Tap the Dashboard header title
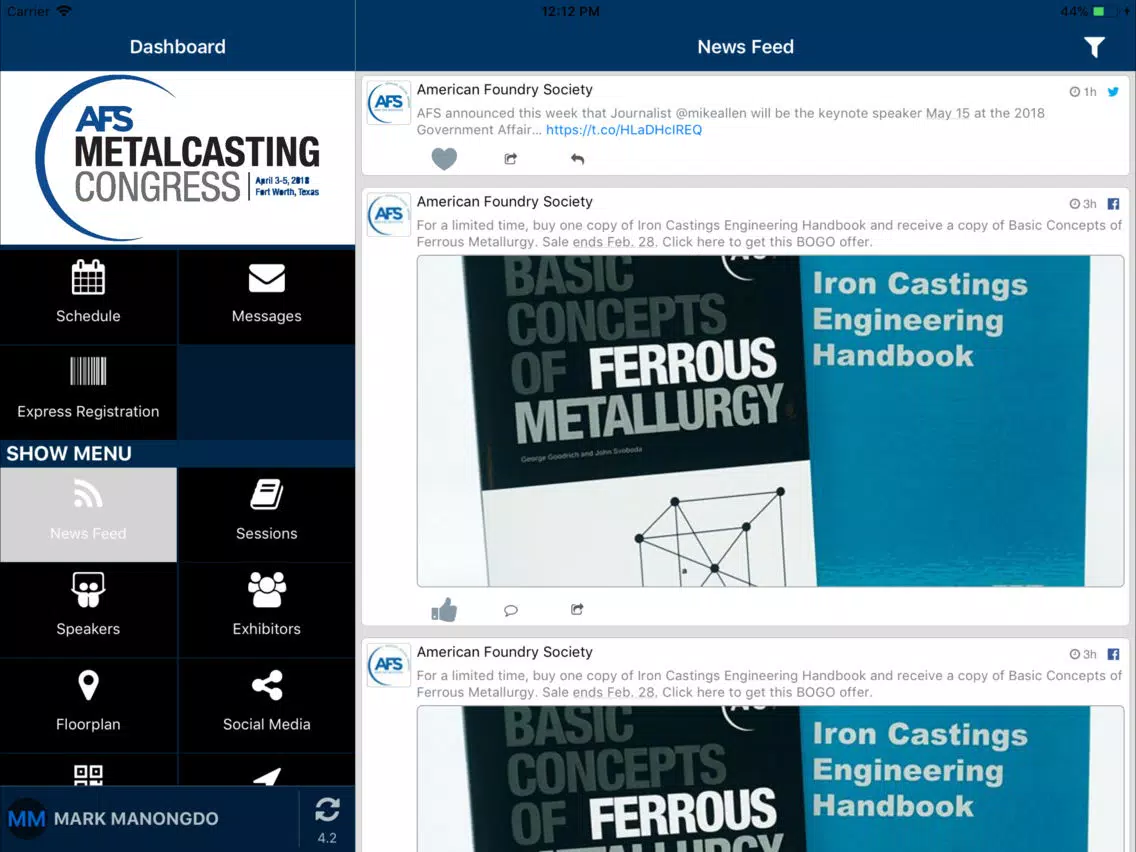 pos(178,47)
